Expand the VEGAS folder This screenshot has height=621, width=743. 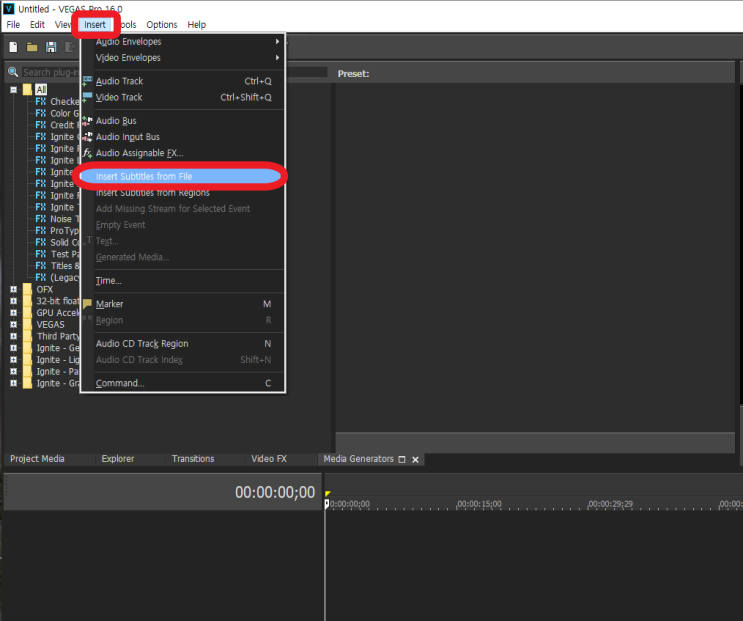(x=13, y=324)
